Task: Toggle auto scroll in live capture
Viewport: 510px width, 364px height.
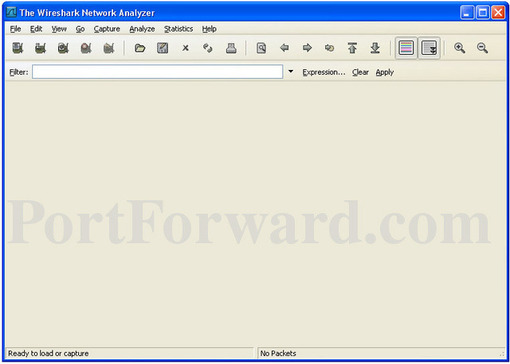Action: pos(429,48)
